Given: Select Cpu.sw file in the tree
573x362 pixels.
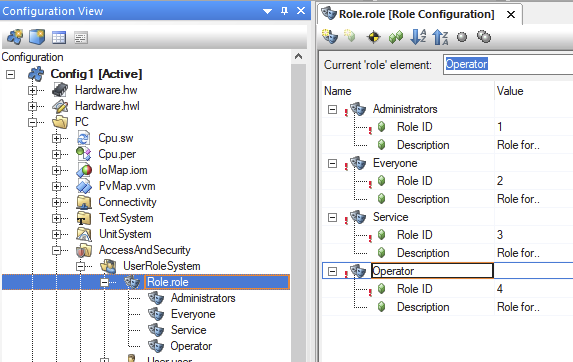Looking at the screenshot, I should coord(115,138).
